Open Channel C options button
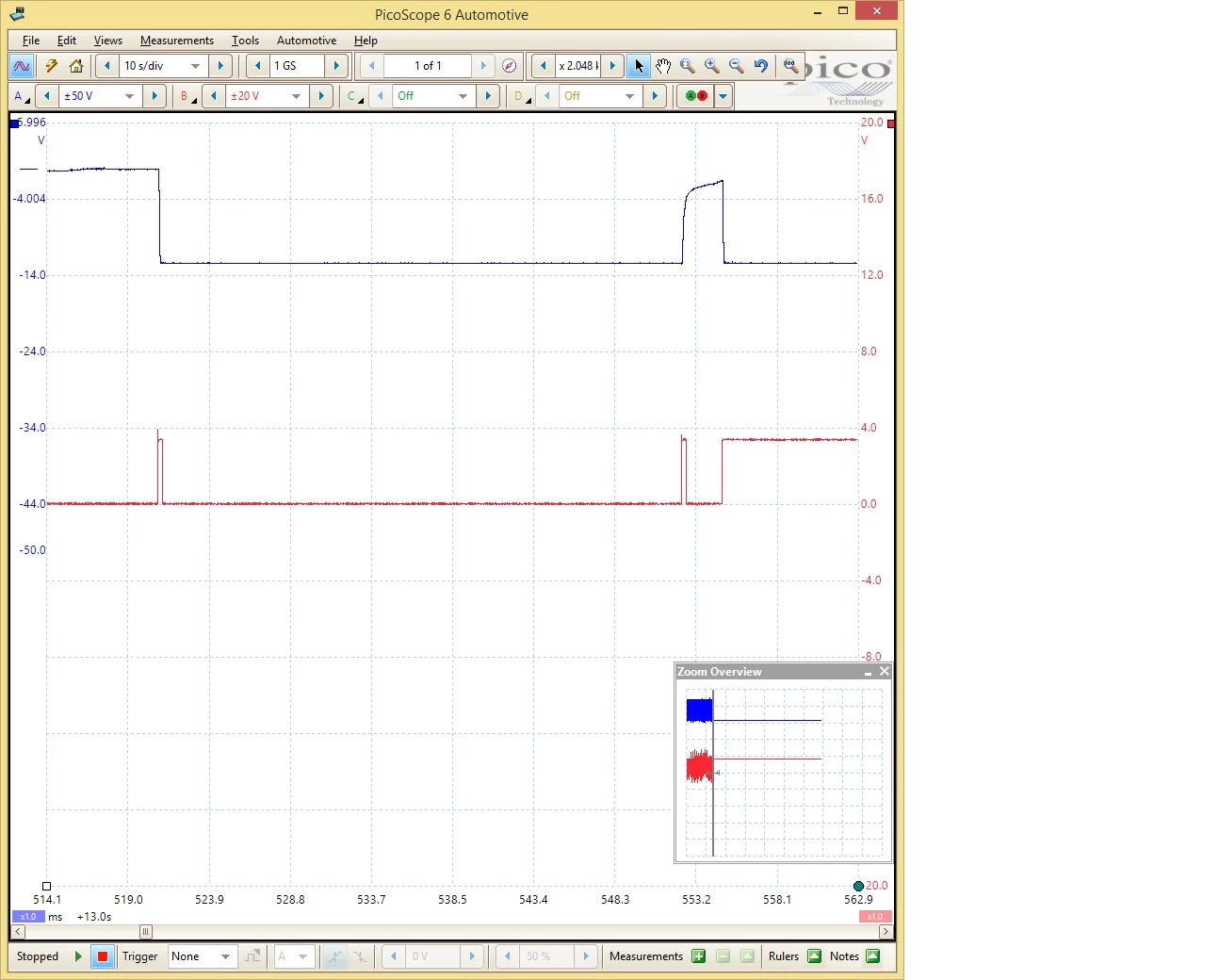This screenshot has height=980, width=1219. (354, 96)
